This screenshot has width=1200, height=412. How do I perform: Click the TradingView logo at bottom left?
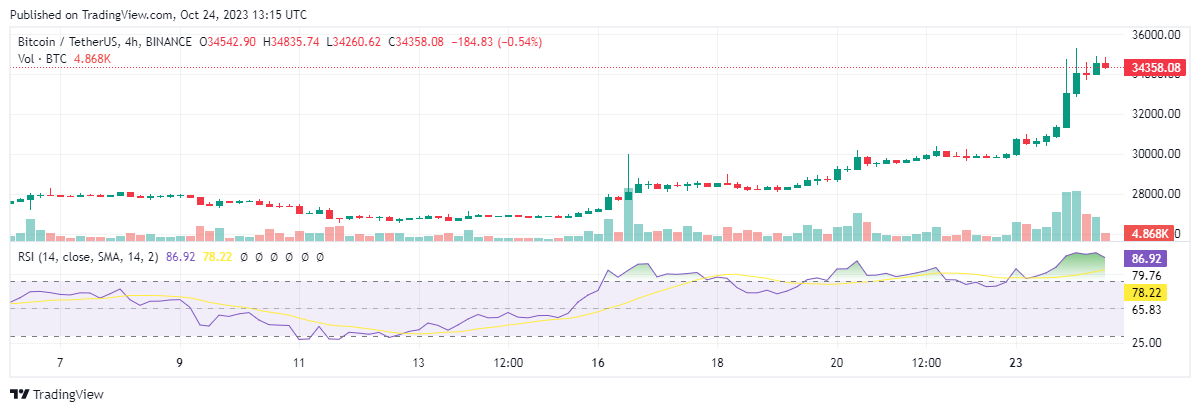pyautogui.click(x=56, y=394)
